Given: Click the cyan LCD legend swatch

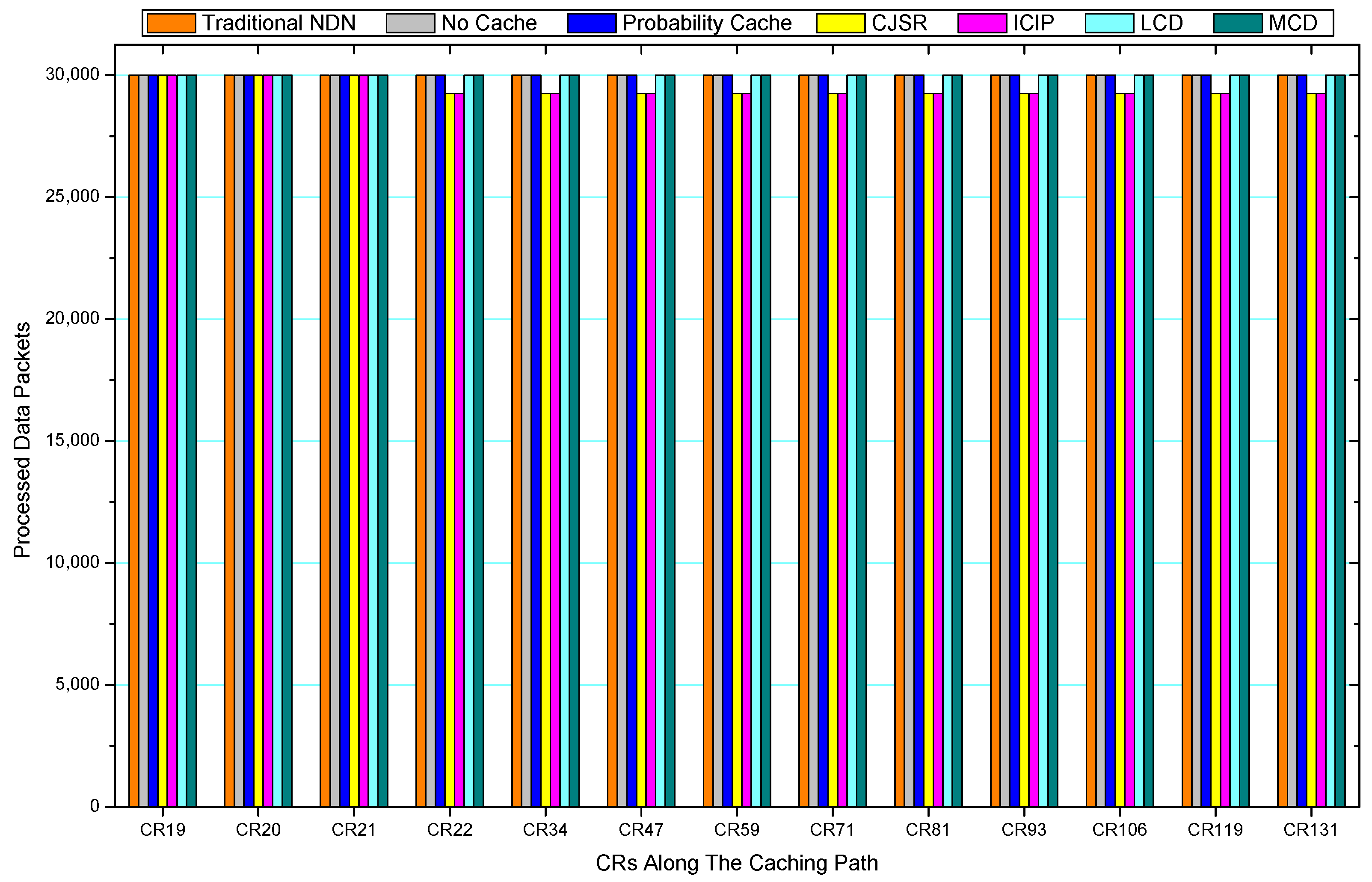Looking at the screenshot, I should 1109,24.
